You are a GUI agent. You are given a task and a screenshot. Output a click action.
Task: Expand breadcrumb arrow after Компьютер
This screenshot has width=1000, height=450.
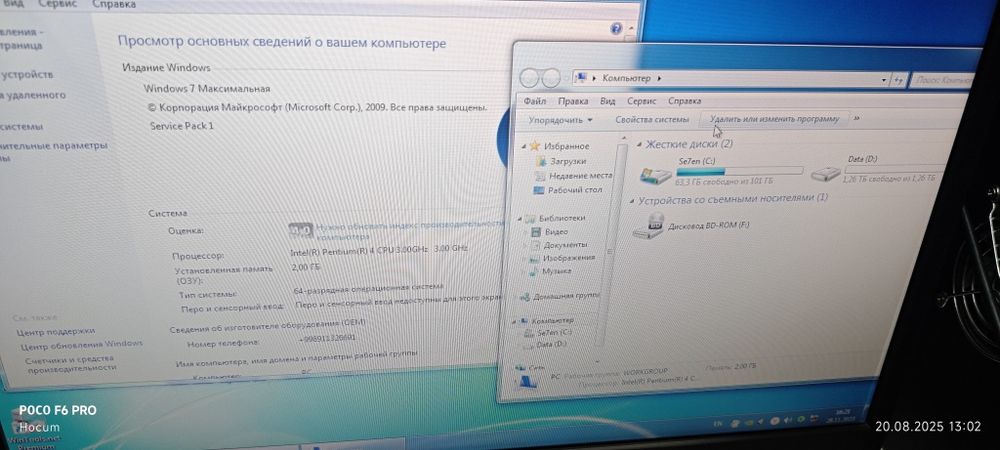(659, 78)
